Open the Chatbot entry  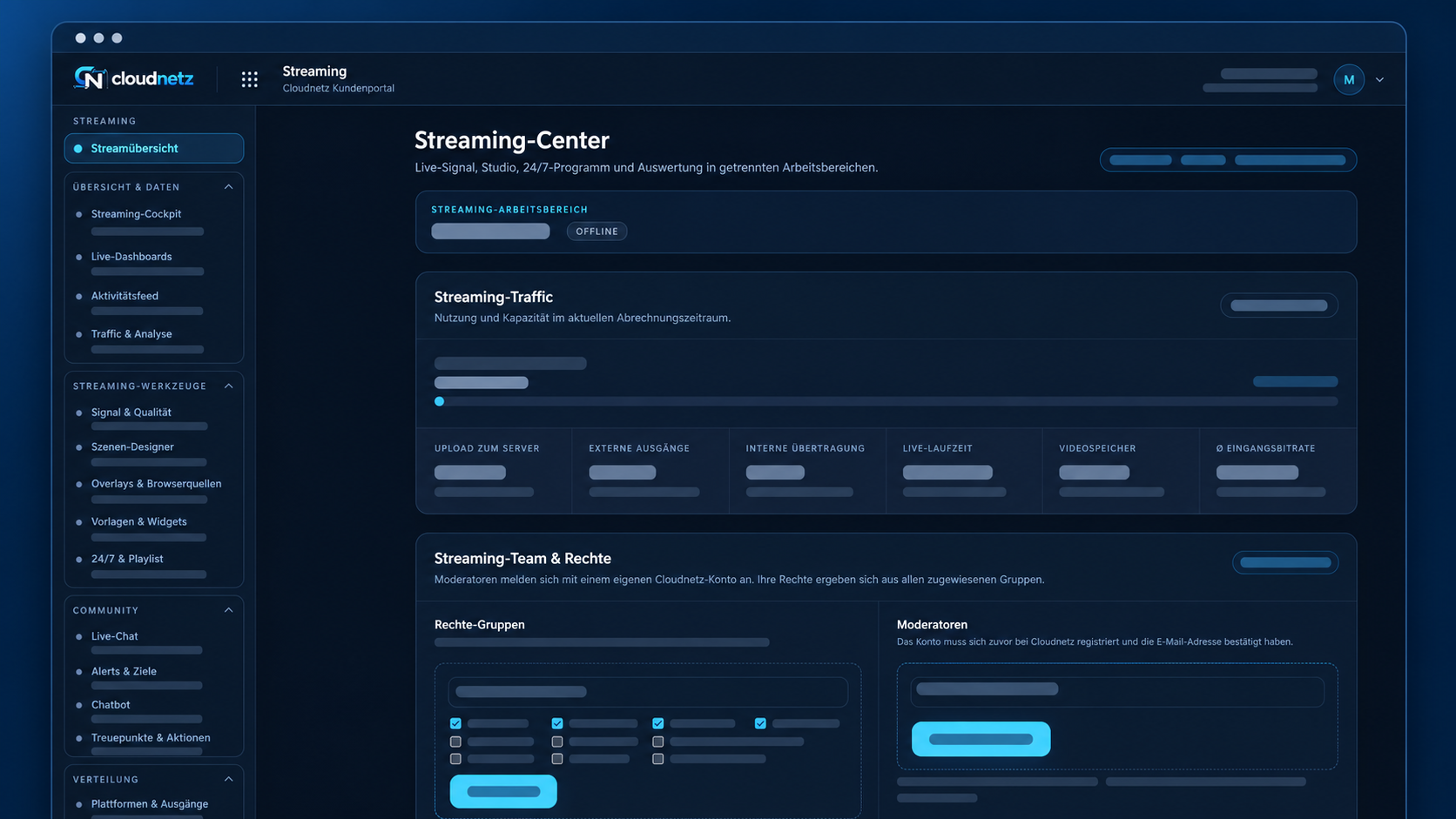pos(111,705)
